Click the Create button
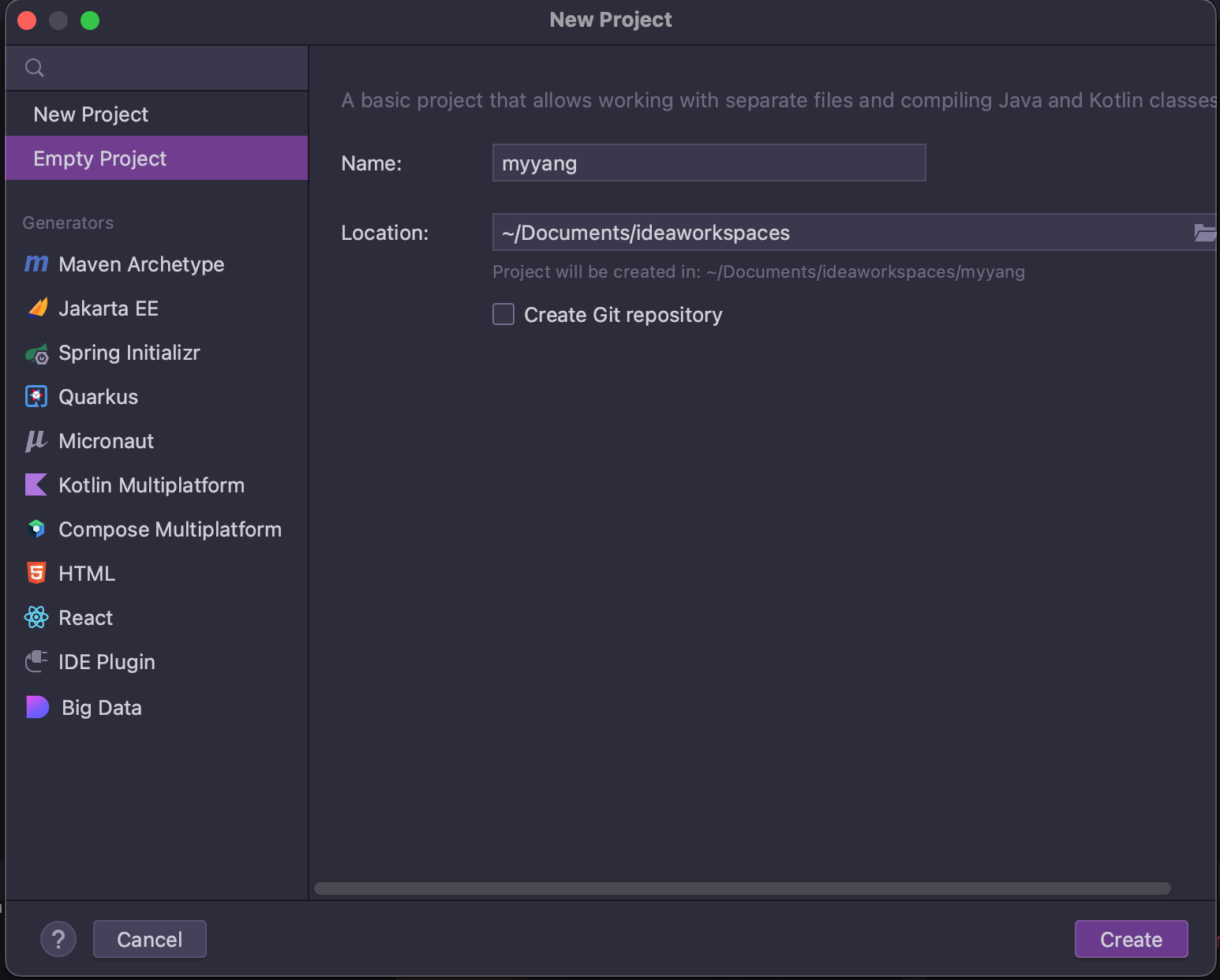This screenshot has width=1220, height=980. (1131, 939)
